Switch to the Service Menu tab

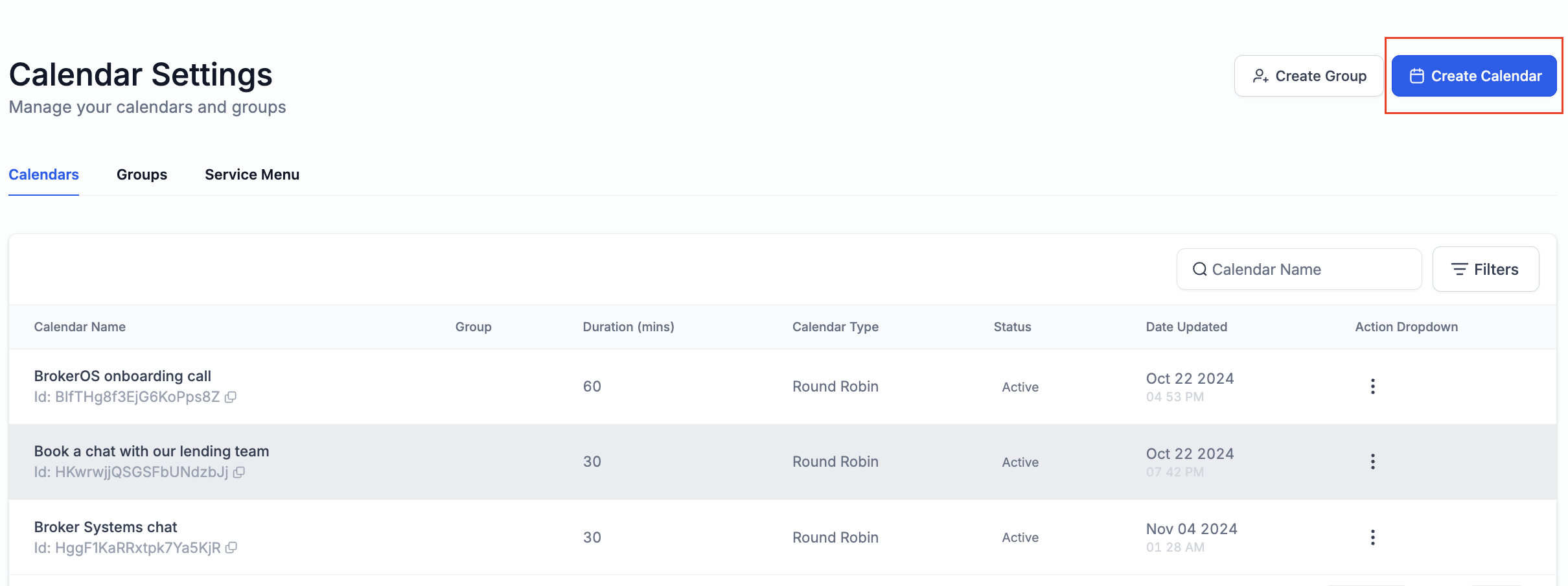click(x=252, y=174)
